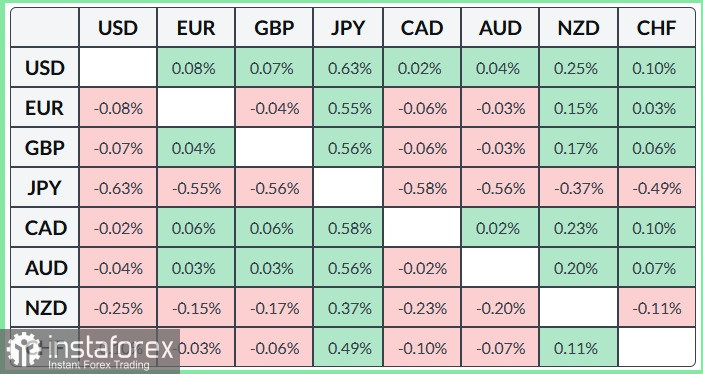Select the NZD/CHF cell showing -0.11%
Image resolution: width=703 pixels, height=374 pixels.
point(656,308)
